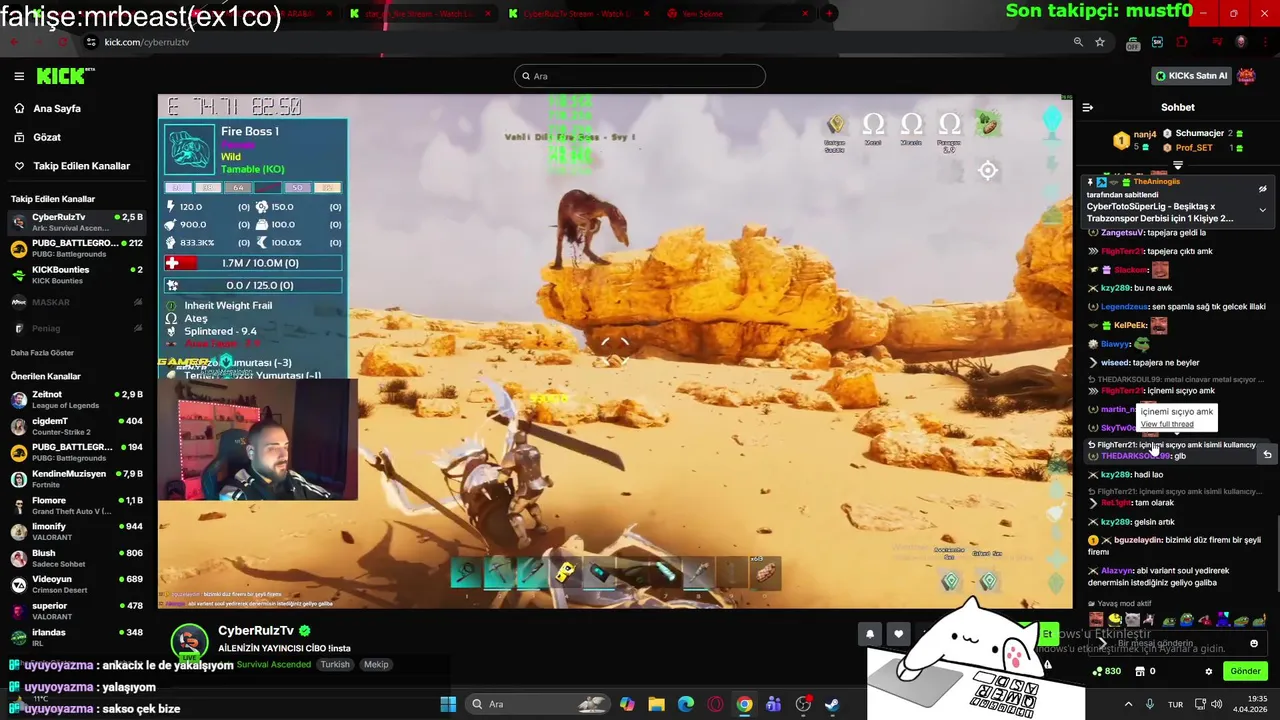
Task: Open a new browser tab with plus
Action: [829, 14]
